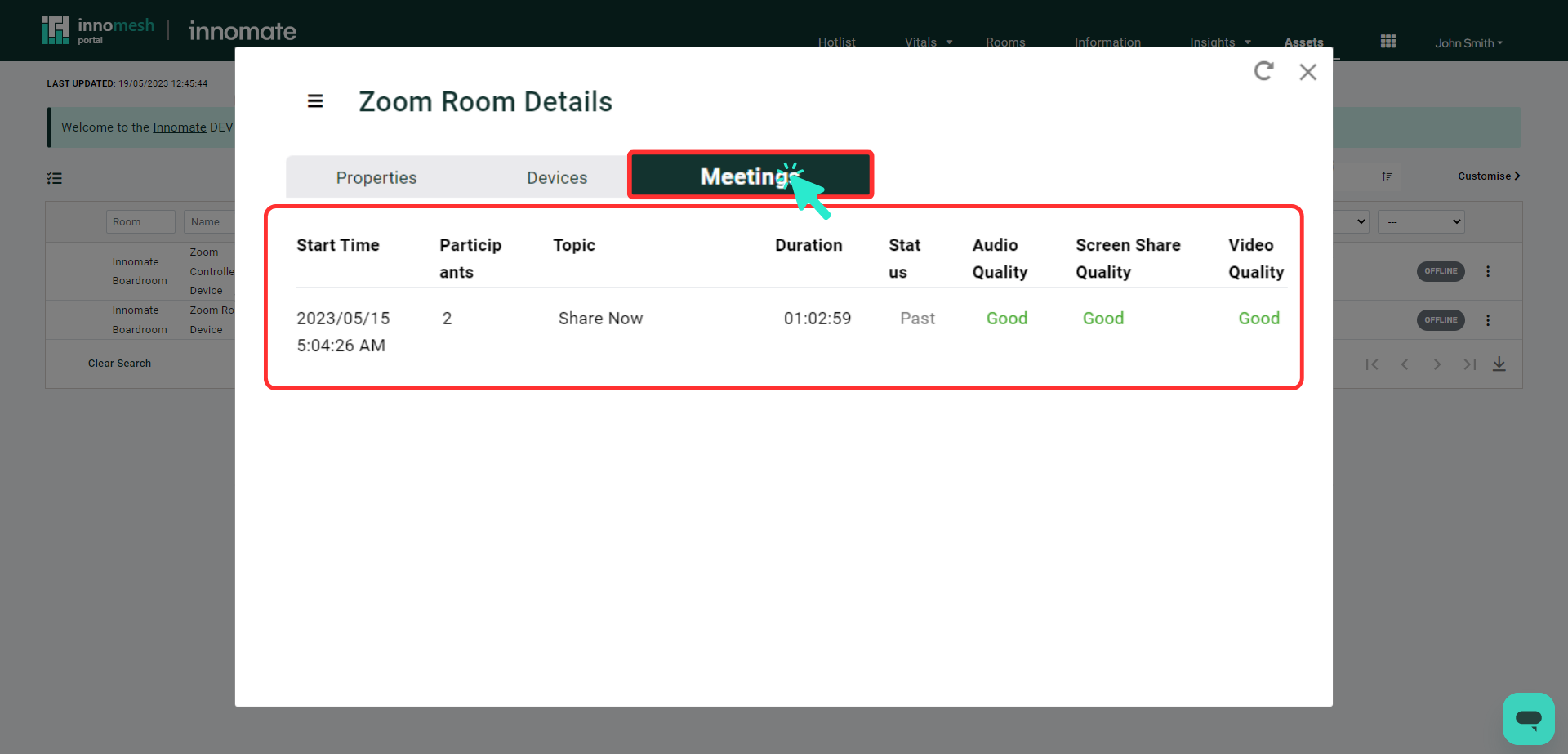Viewport: 1568px width, 754px height.
Task: Click the Customise link
Action: 1489,176
